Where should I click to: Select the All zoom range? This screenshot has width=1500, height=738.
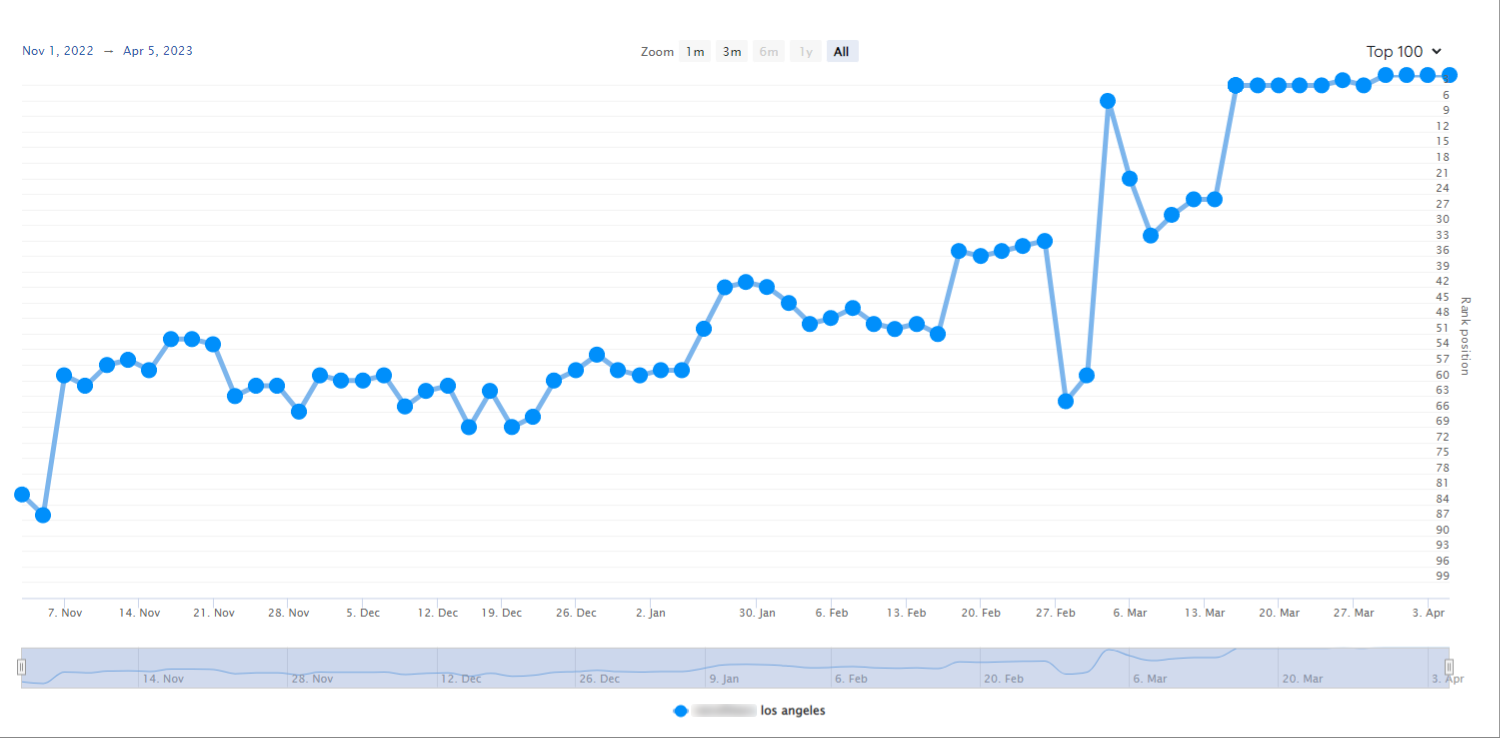click(x=841, y=52)
